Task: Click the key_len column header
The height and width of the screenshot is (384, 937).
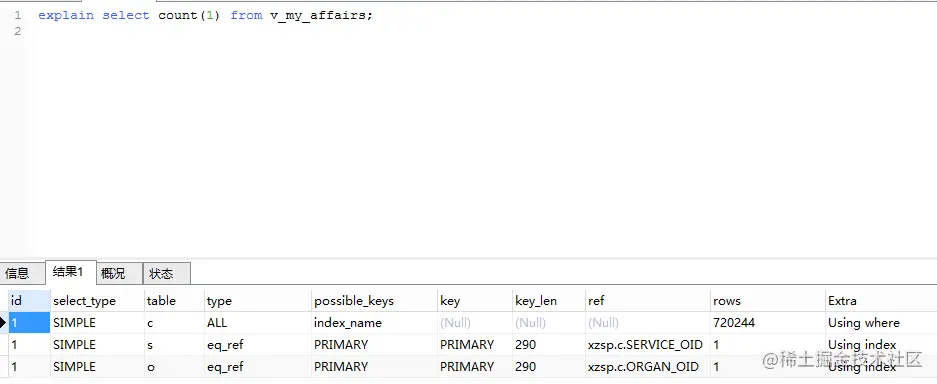Action: click(x=549, y=301)
